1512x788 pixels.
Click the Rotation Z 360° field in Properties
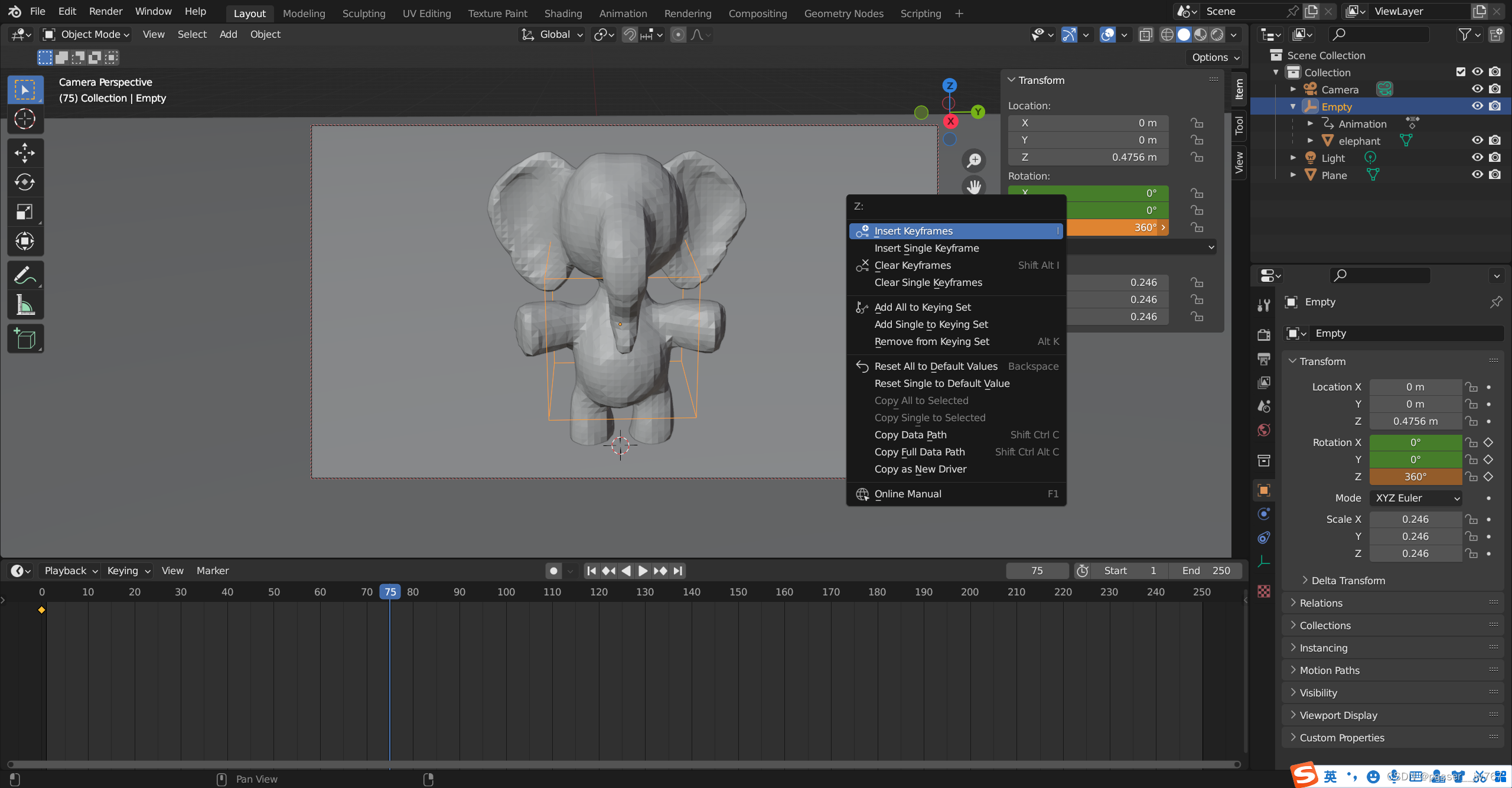click(x=1415, y=477)
